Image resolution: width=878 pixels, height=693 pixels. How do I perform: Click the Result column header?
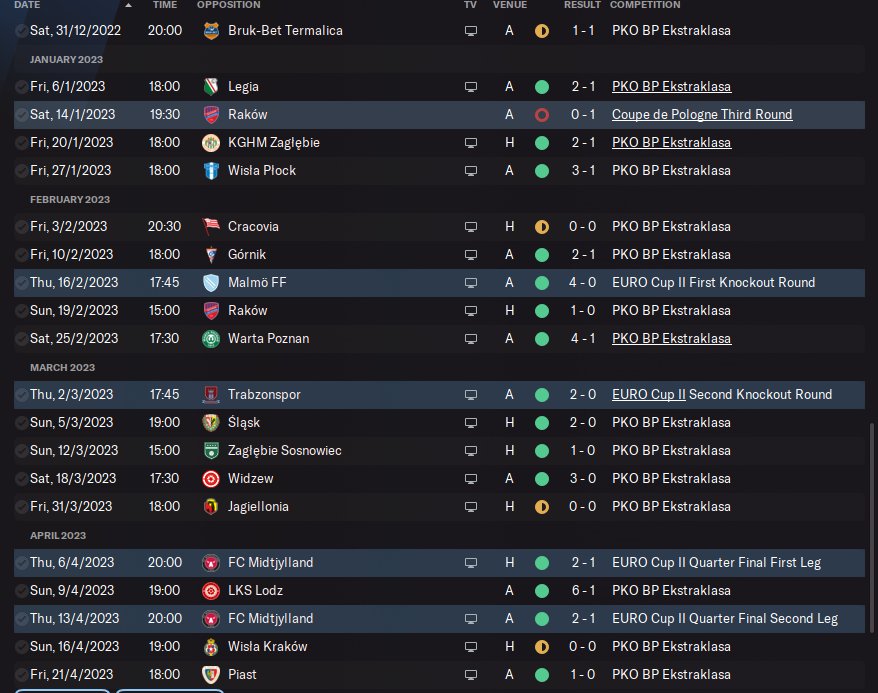[582, 5]
